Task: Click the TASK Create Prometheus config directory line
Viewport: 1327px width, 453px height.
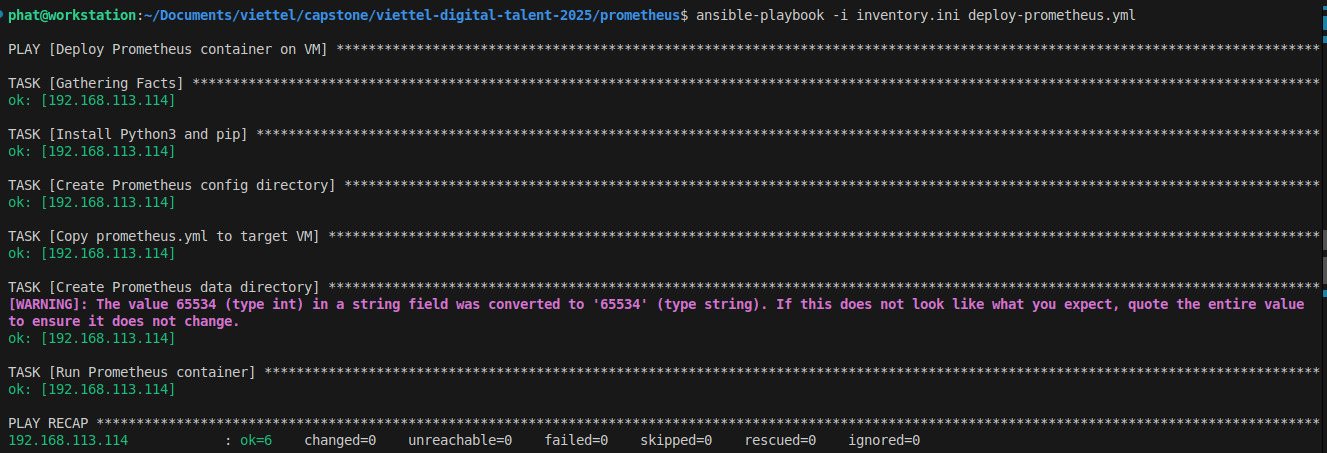Action: click(663, 185)
